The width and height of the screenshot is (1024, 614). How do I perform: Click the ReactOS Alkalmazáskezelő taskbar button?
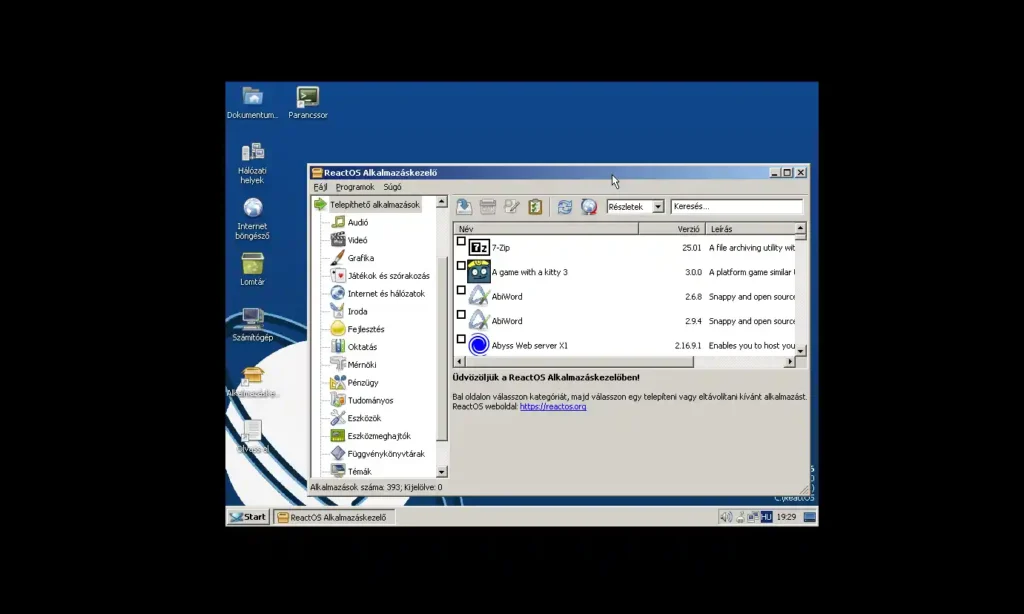334,517
